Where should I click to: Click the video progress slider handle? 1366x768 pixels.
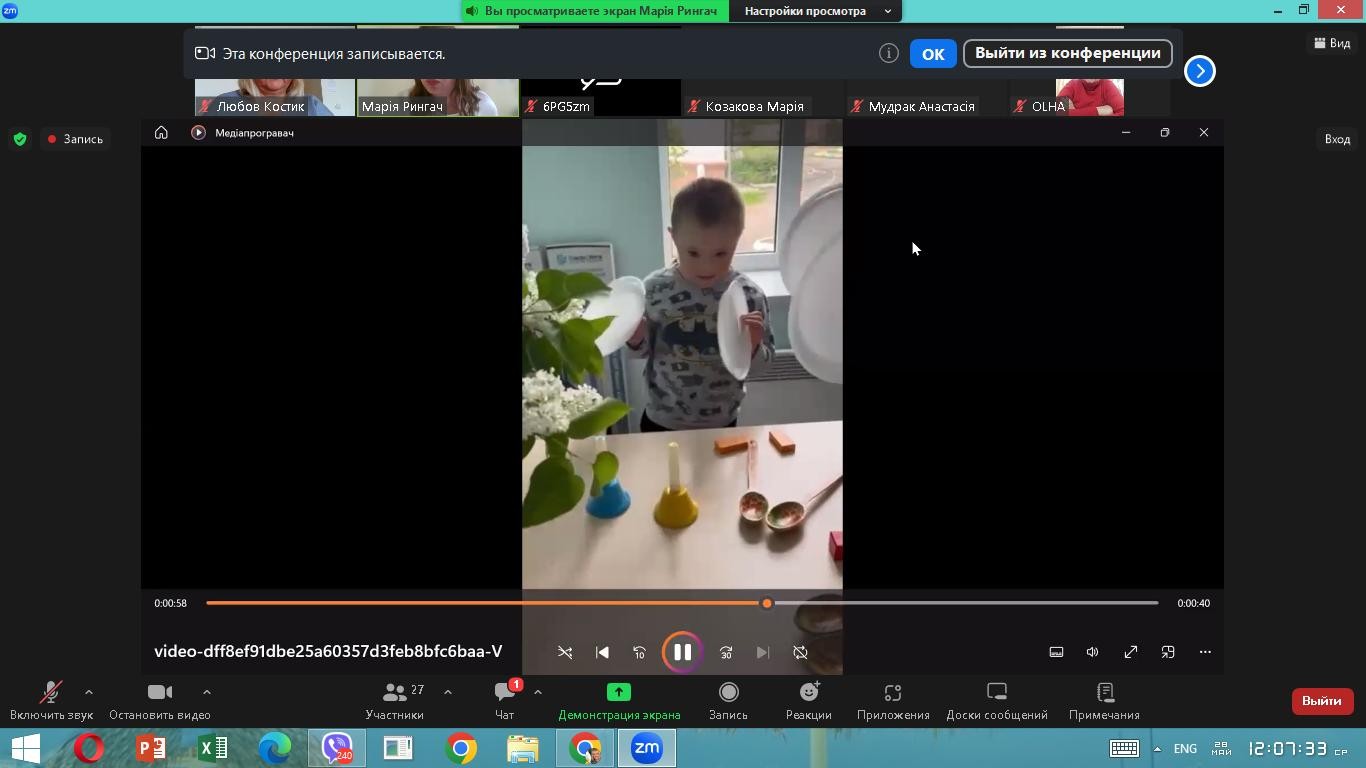click(767, 603)
